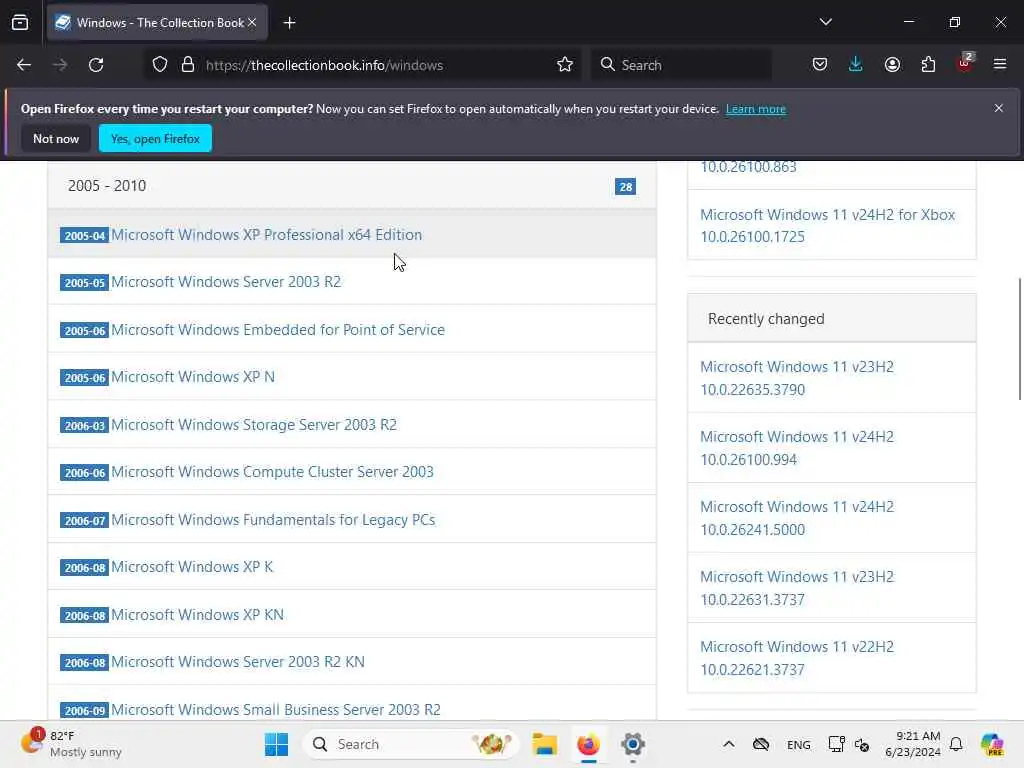Click Yes, open Firefox button
Viewport: 1024px width, 768px height.
coord(155,138)
